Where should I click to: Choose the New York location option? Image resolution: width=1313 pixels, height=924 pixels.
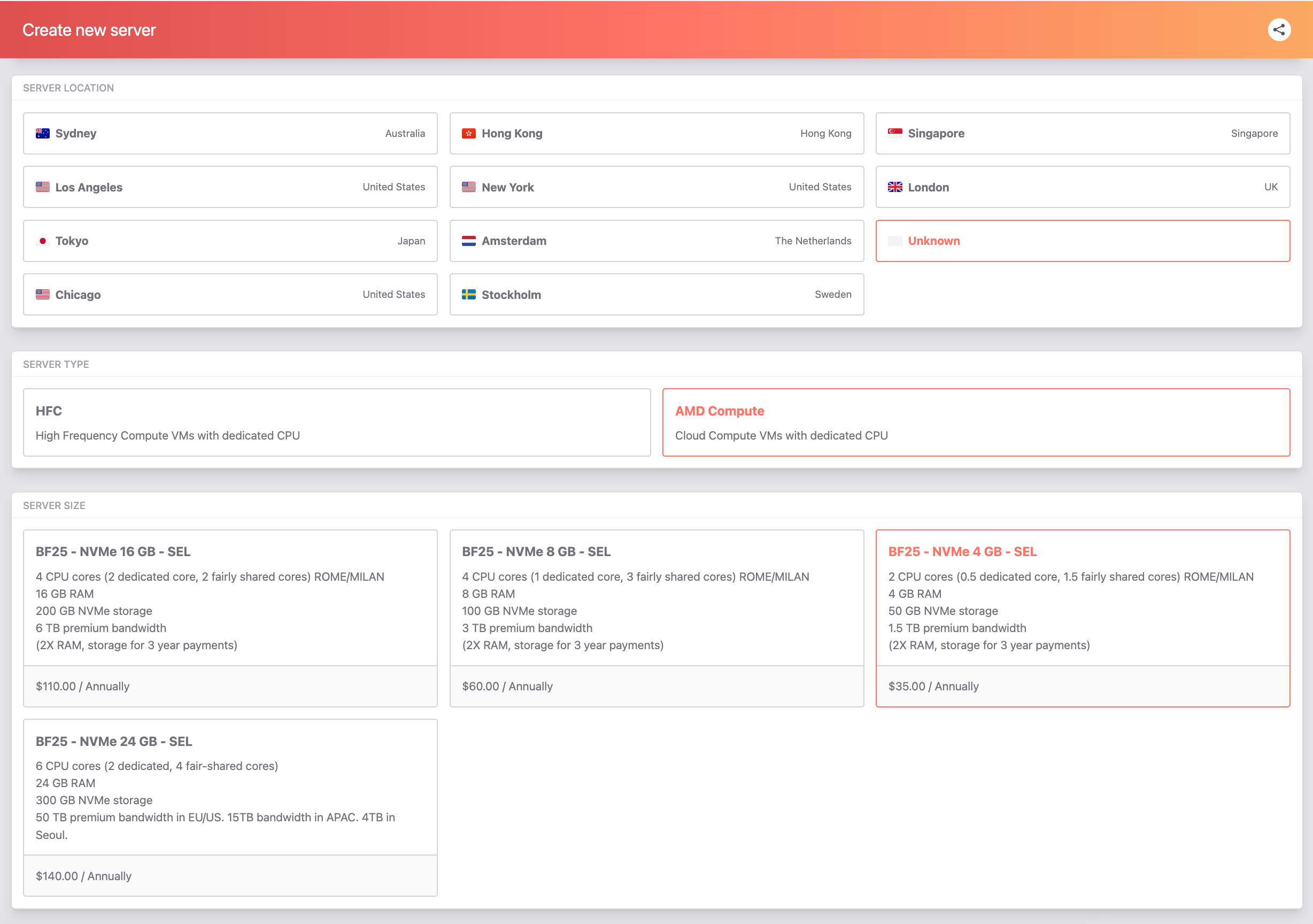tap(656, 187)
